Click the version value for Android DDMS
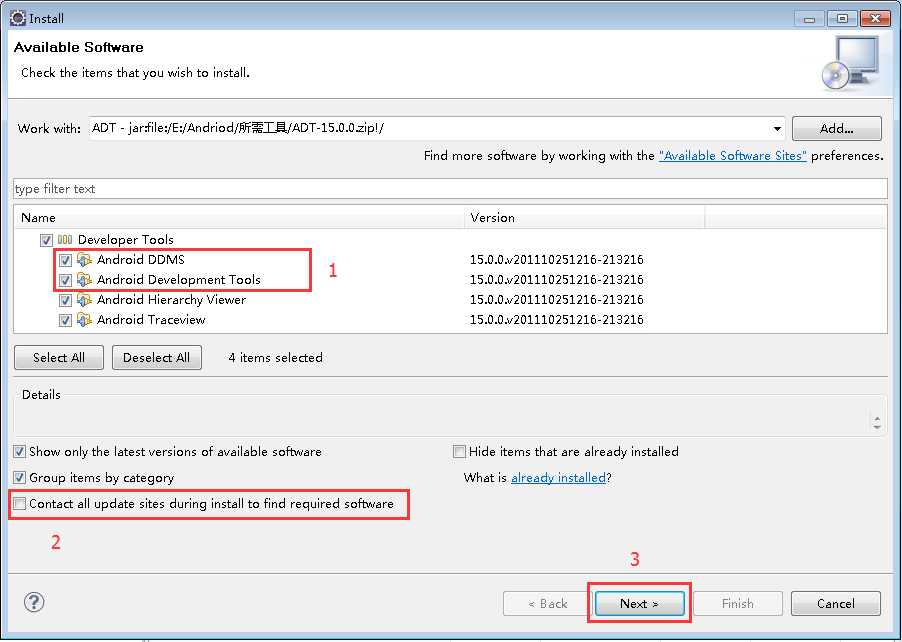 [556, 260]
